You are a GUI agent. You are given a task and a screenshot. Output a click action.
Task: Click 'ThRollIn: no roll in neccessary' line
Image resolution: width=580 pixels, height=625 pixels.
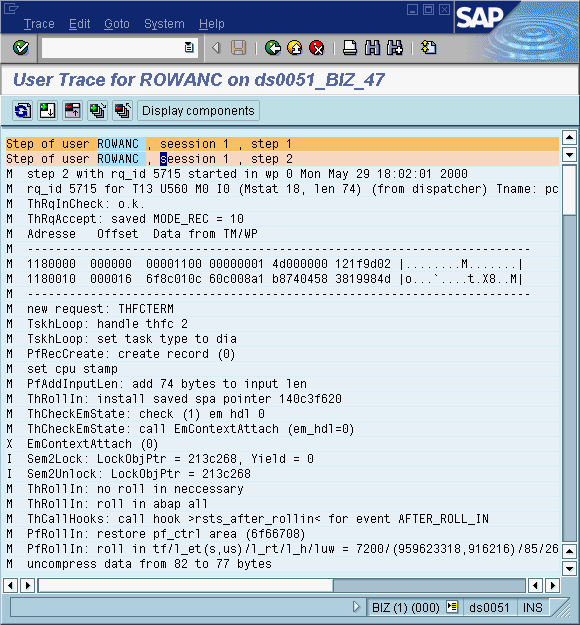coord(135,489)
